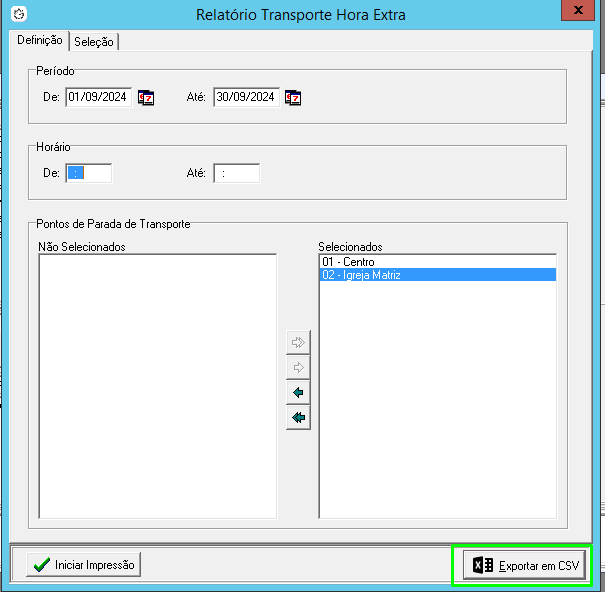The image size is (605, 592).
Task: Remove all stops with double left arrow
Action: coord(297,417)
